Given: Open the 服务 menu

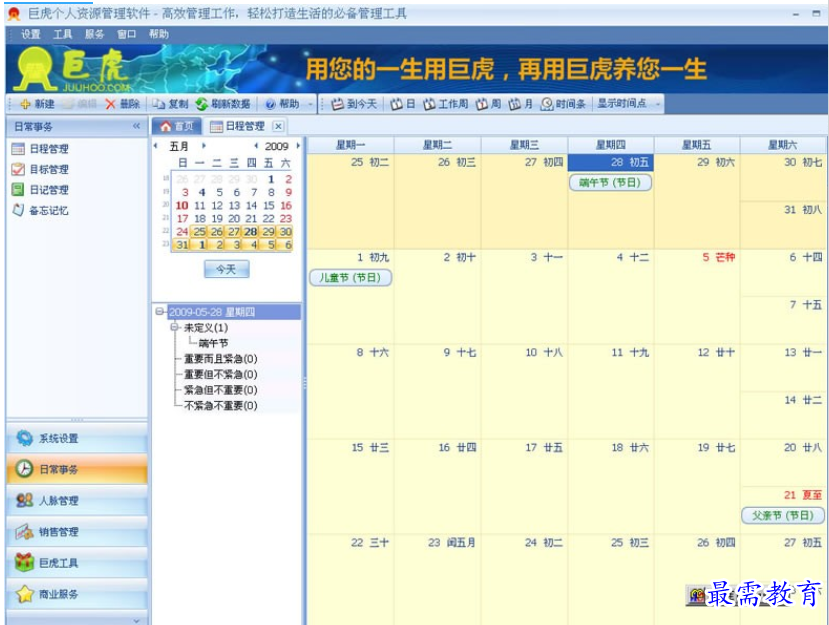Looking at the screenshot, I should tap(94, 34).
